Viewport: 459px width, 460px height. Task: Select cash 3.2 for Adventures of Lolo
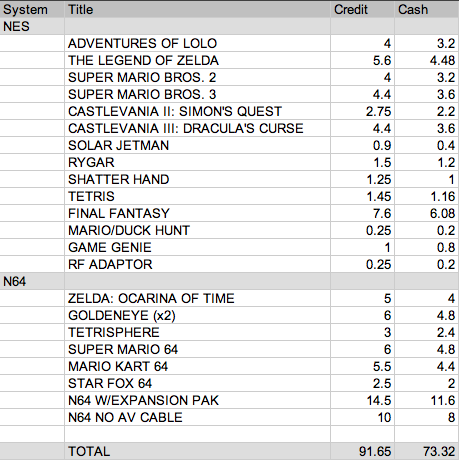427,43
